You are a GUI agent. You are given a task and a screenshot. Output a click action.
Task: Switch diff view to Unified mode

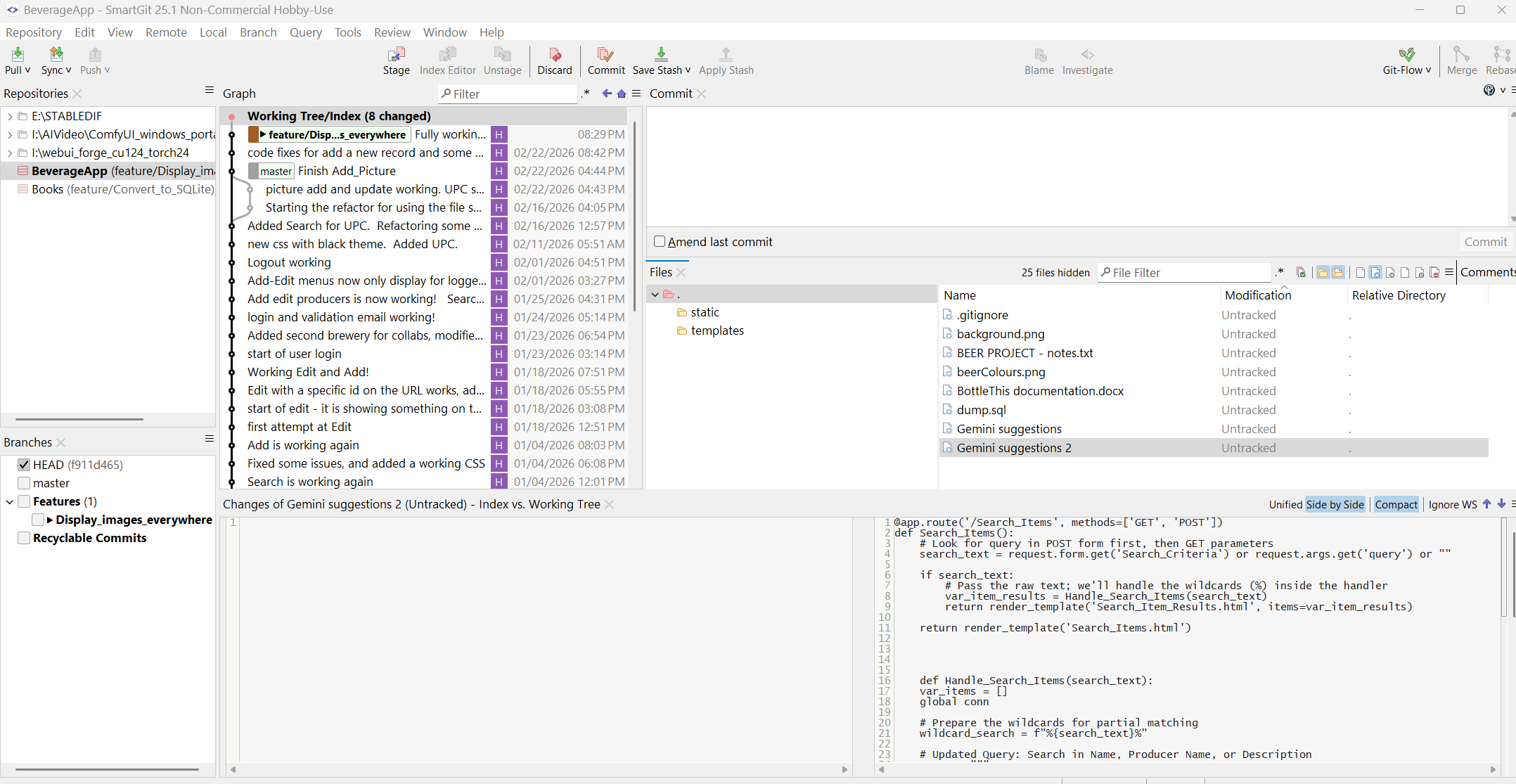pos(1285,504)
